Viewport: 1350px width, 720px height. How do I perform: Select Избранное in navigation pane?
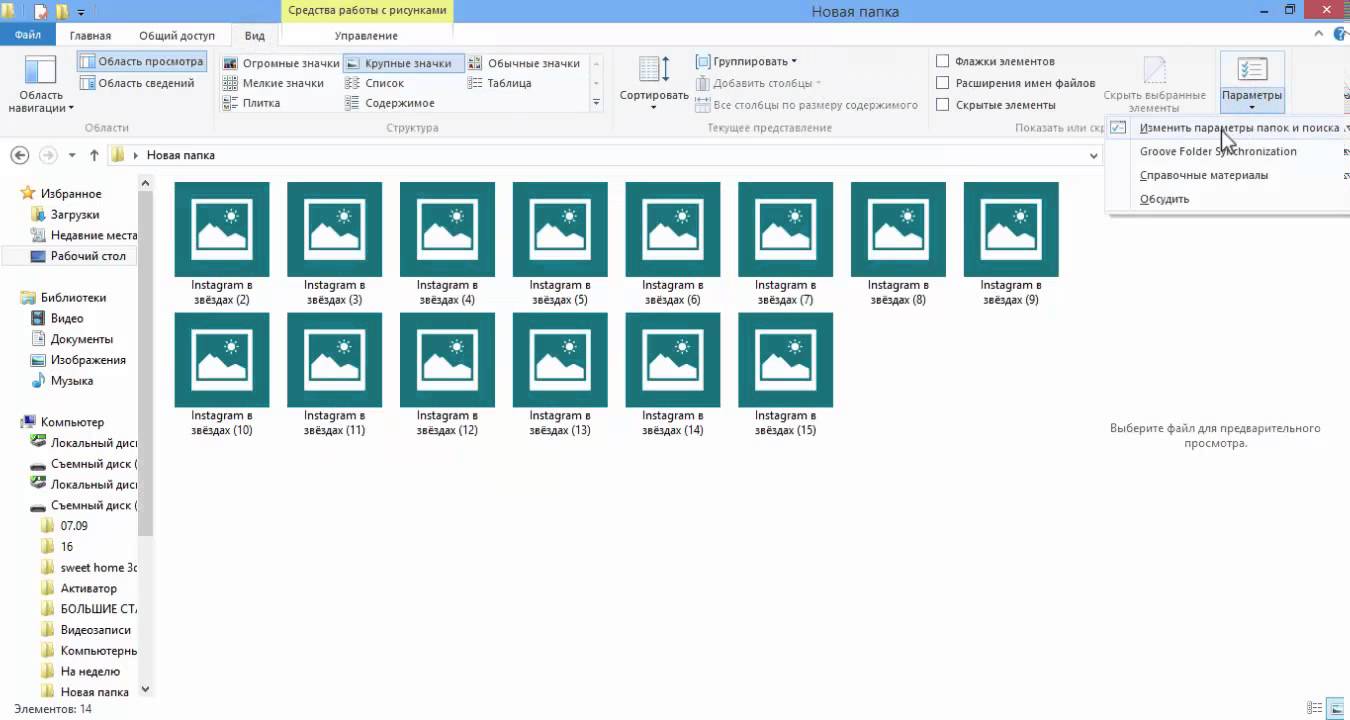coord(70,194)
